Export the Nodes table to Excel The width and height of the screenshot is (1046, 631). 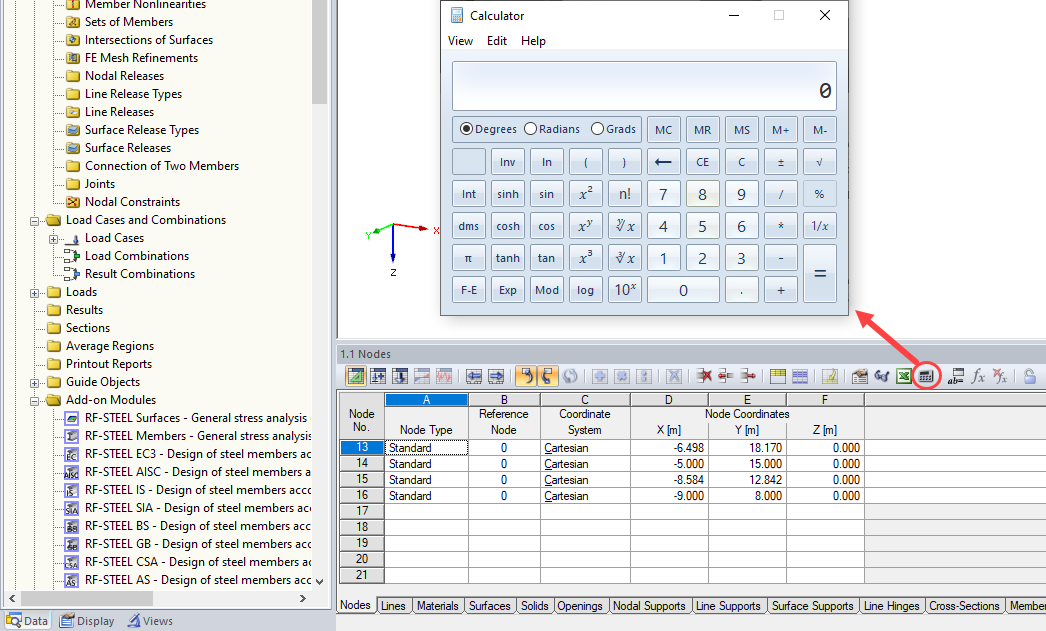coord(904,376)
